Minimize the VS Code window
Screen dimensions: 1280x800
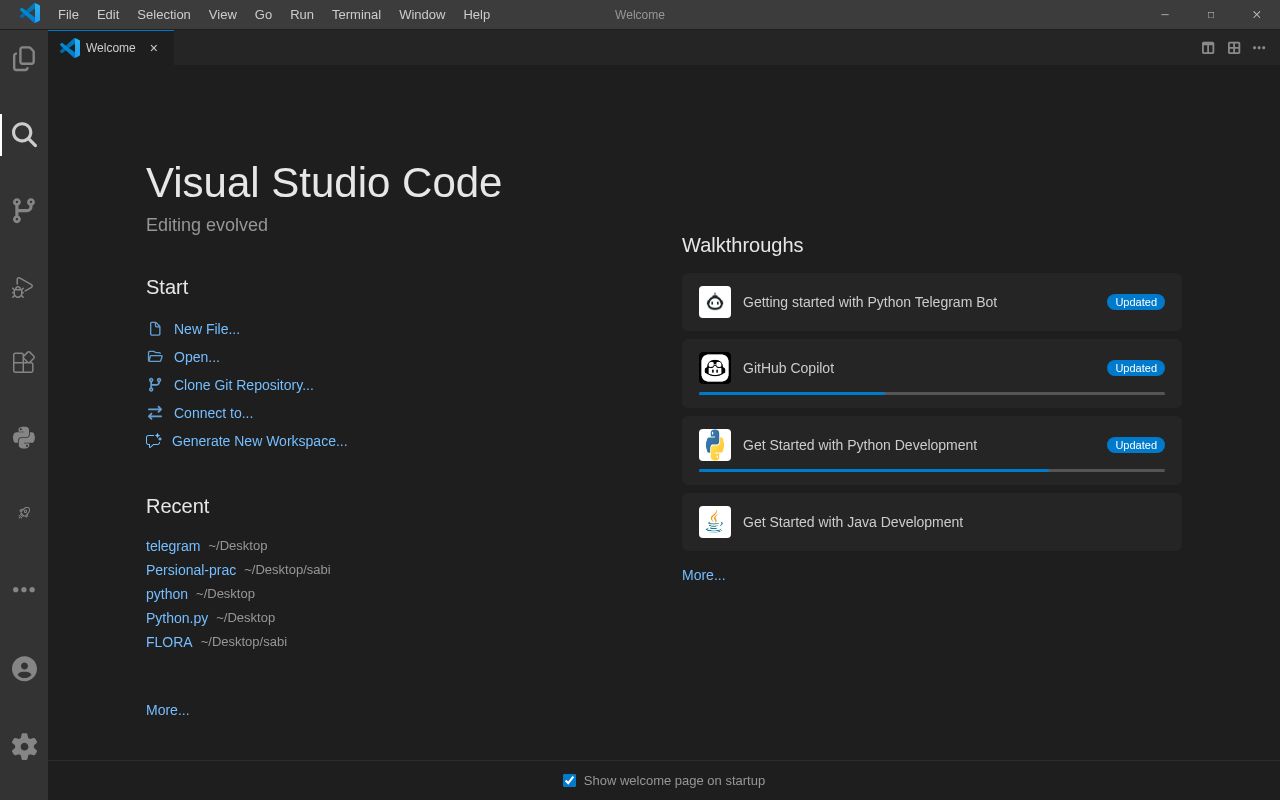click(x=1165, y=14)
